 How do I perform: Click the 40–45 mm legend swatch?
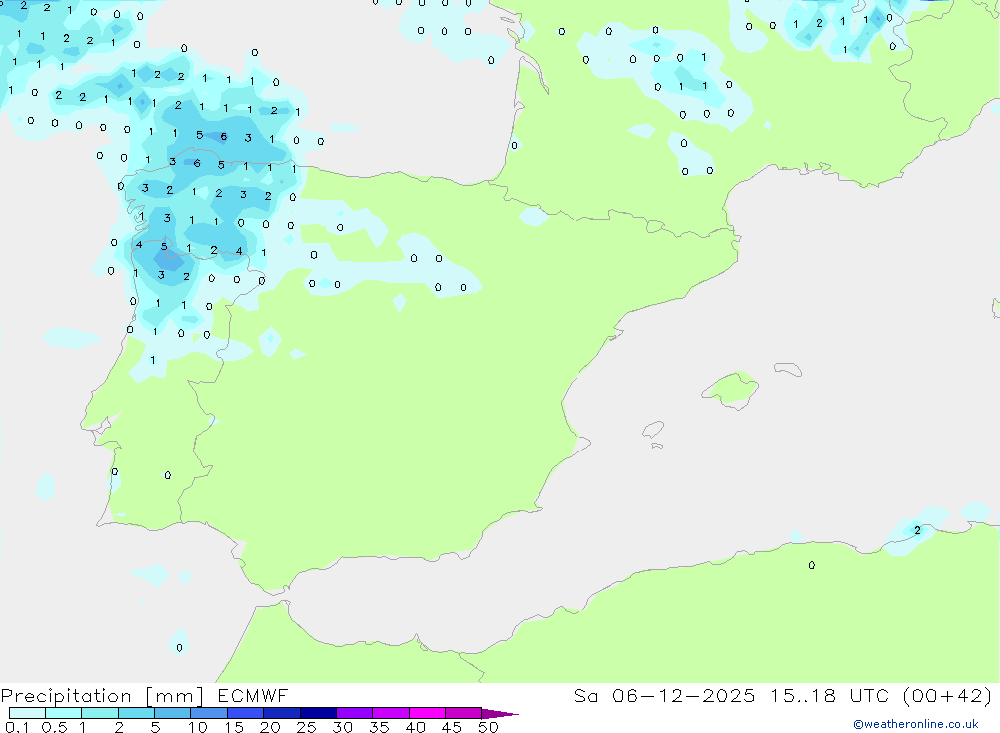427,713
